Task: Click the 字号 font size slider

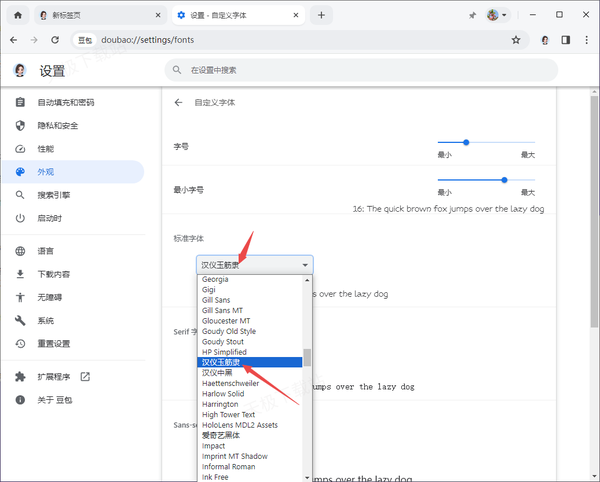Action: coord(486,142)
